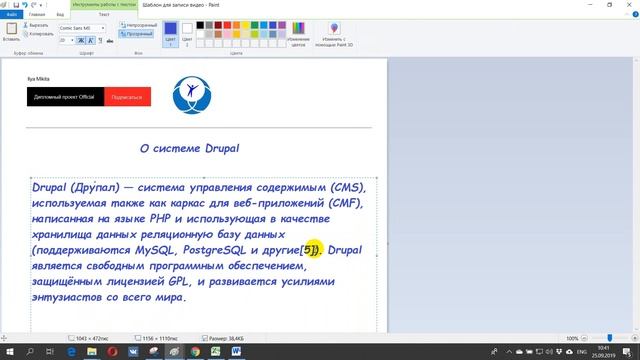
Task: Pick the green color swatch
Action: coord(255,25)
